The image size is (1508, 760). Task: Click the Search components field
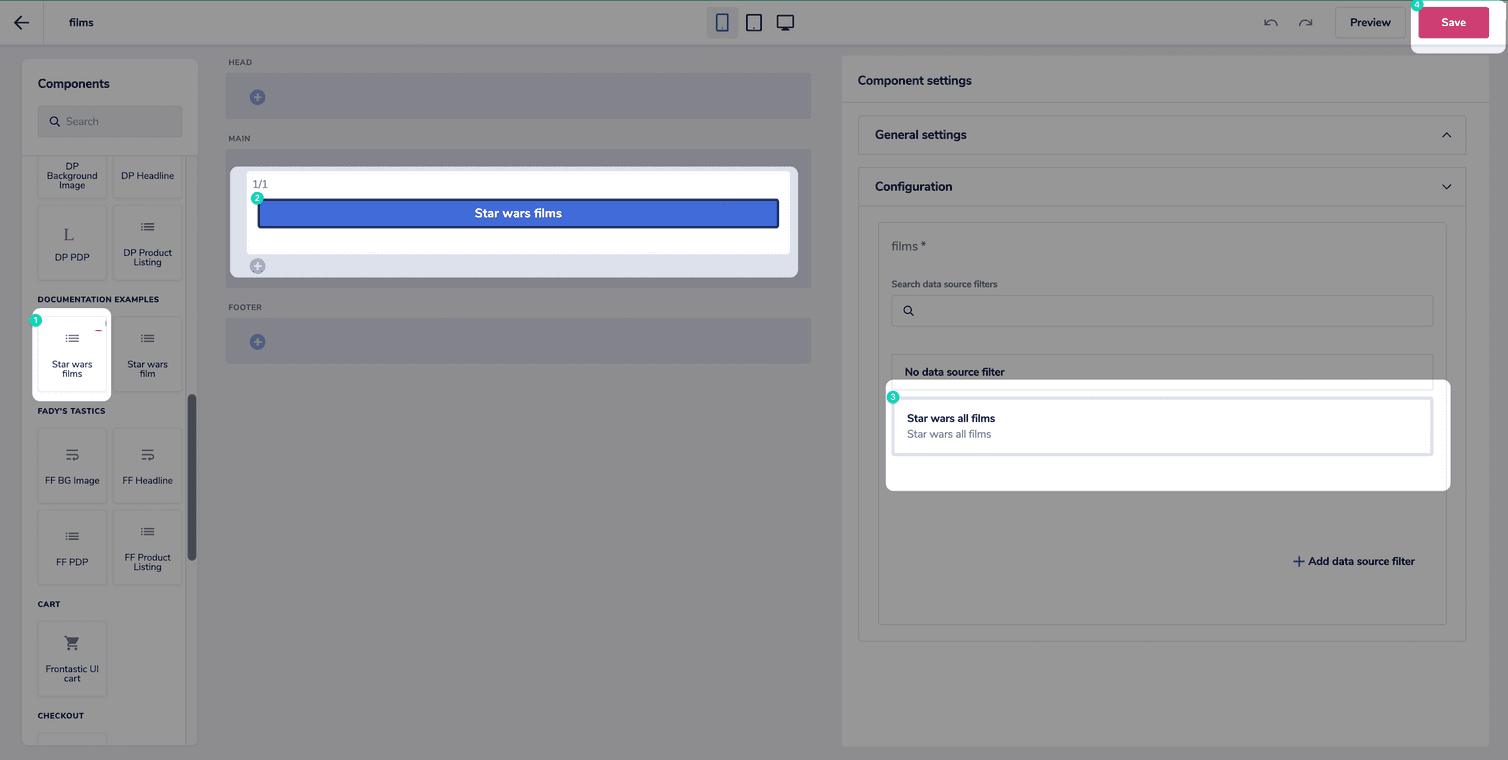click(x=110, y=121)
